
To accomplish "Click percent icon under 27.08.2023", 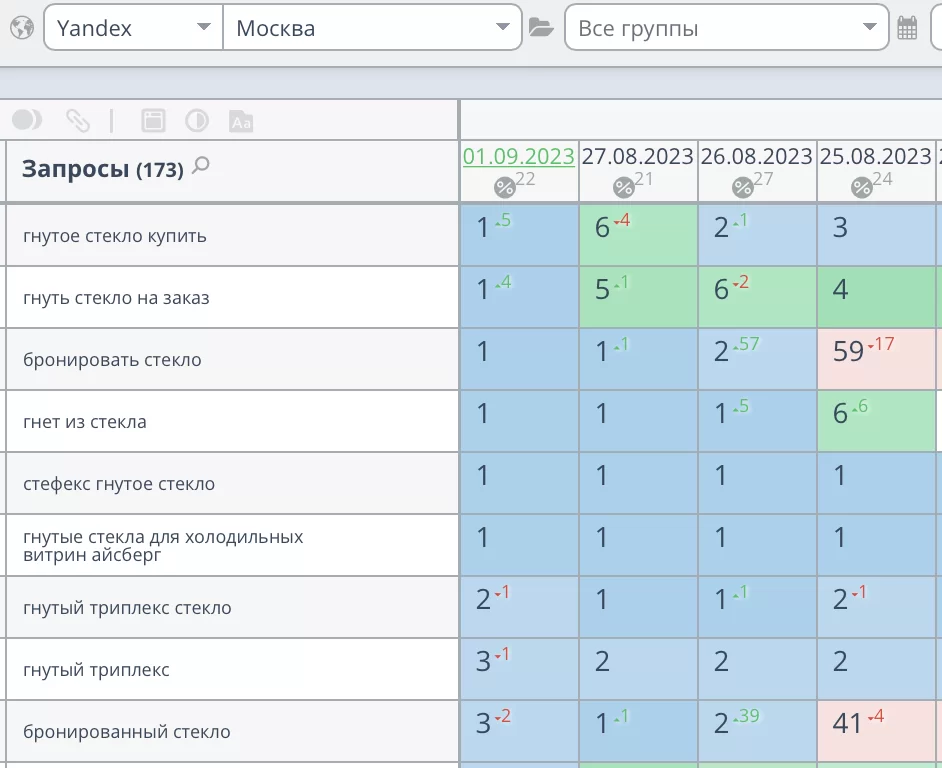I will [623, 187].
